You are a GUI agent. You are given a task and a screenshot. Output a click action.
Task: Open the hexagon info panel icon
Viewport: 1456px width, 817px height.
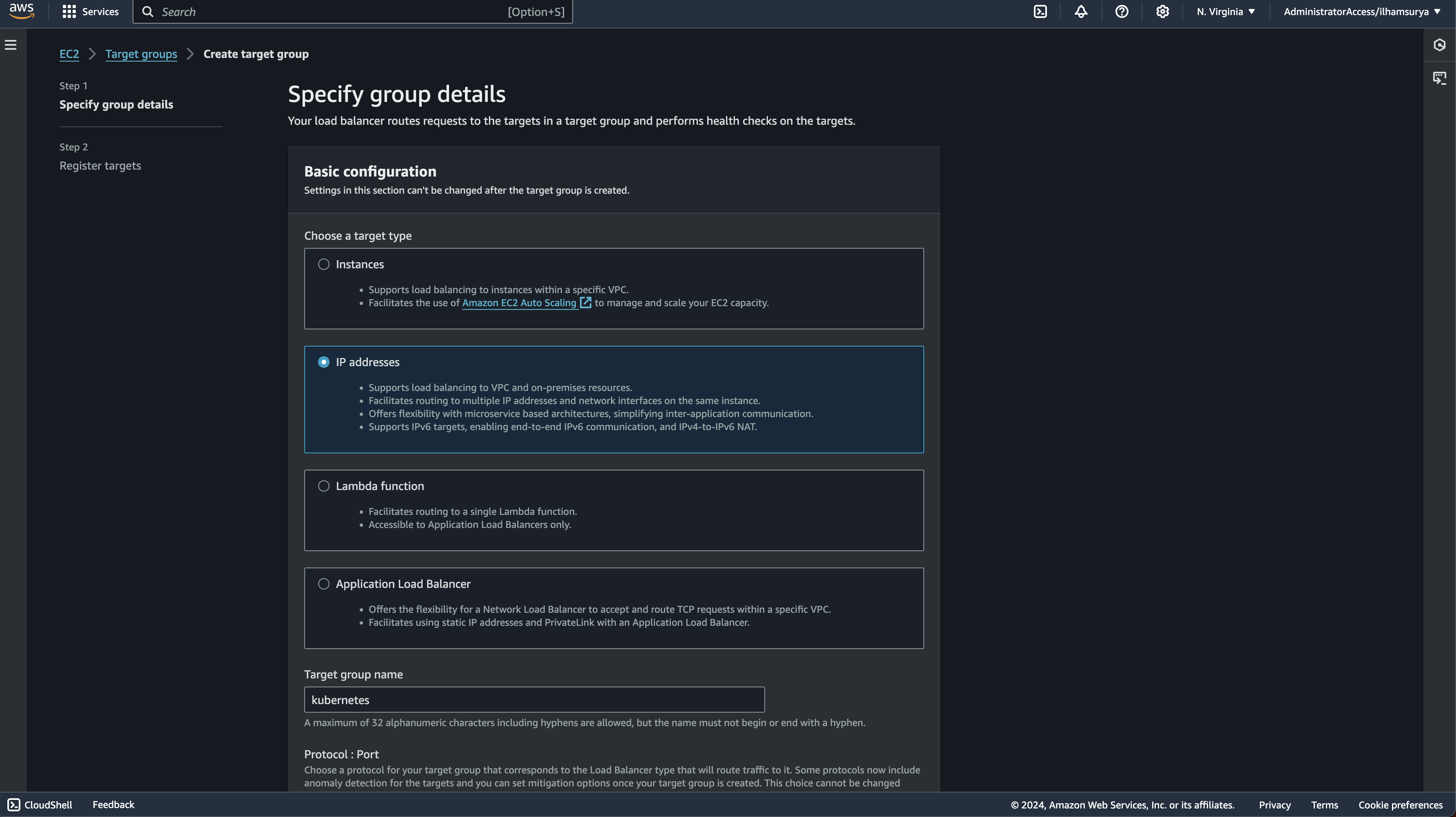[1439, 44]
